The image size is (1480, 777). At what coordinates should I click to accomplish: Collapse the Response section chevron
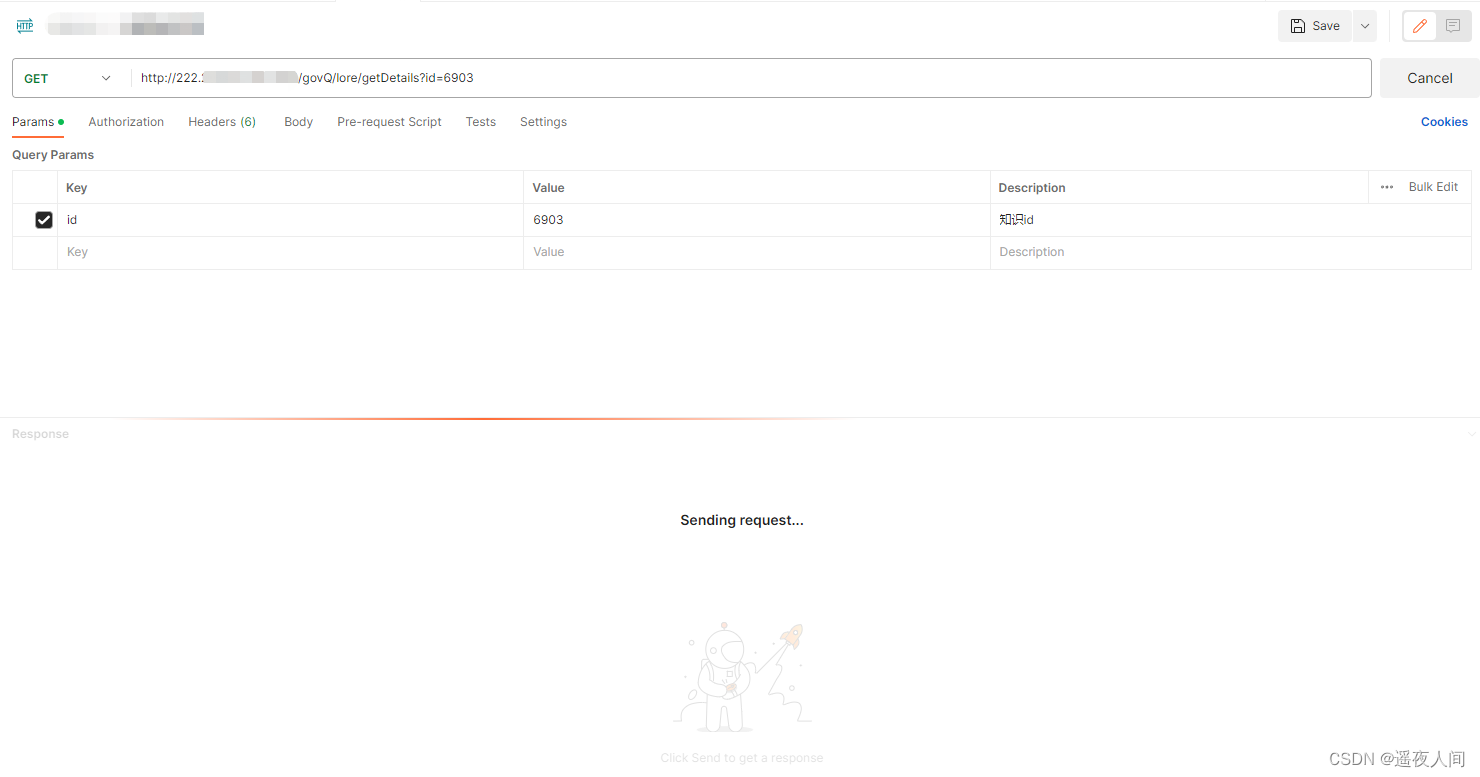1471,433
